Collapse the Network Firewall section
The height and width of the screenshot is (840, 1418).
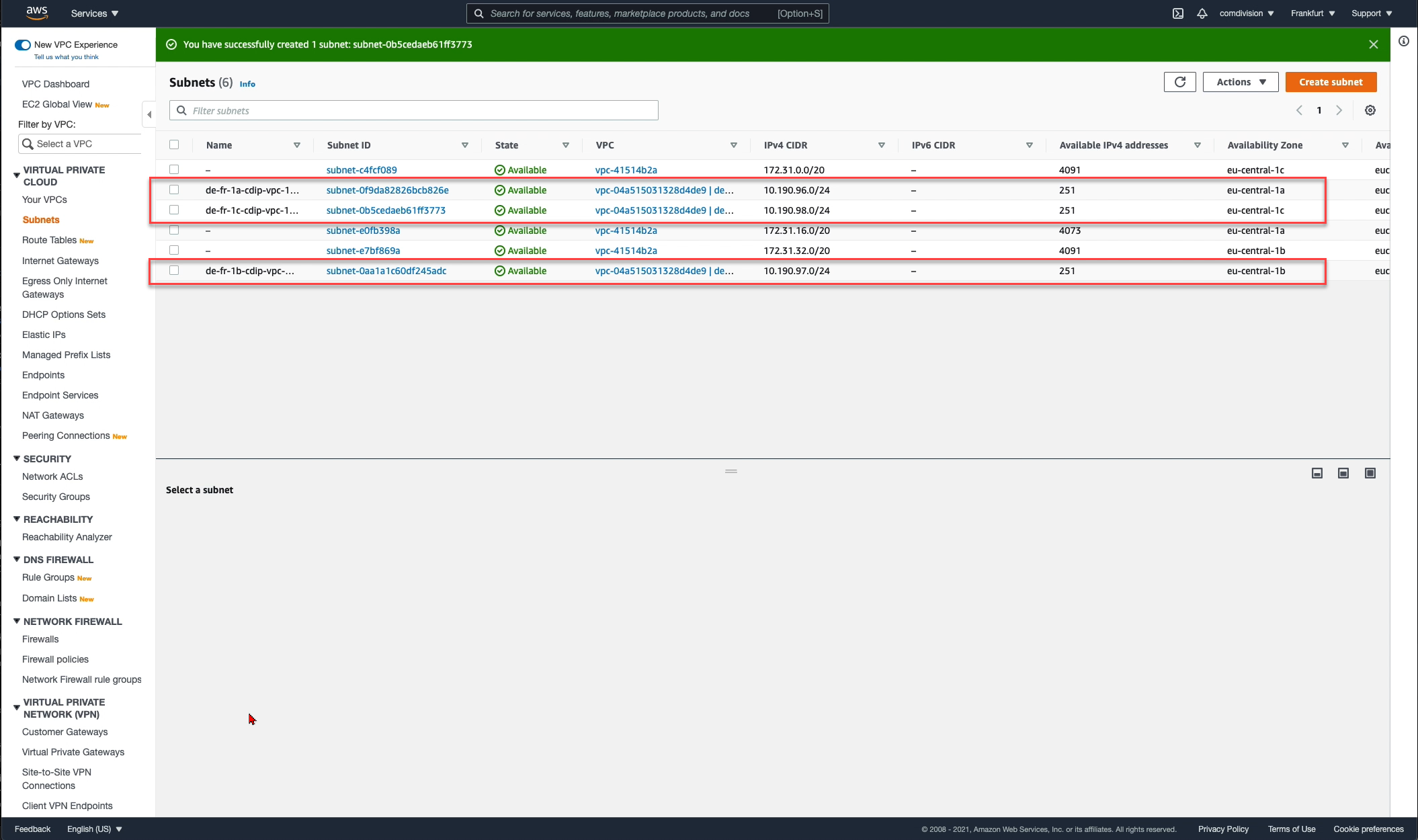pyautogui.click(x=17, y=621)
